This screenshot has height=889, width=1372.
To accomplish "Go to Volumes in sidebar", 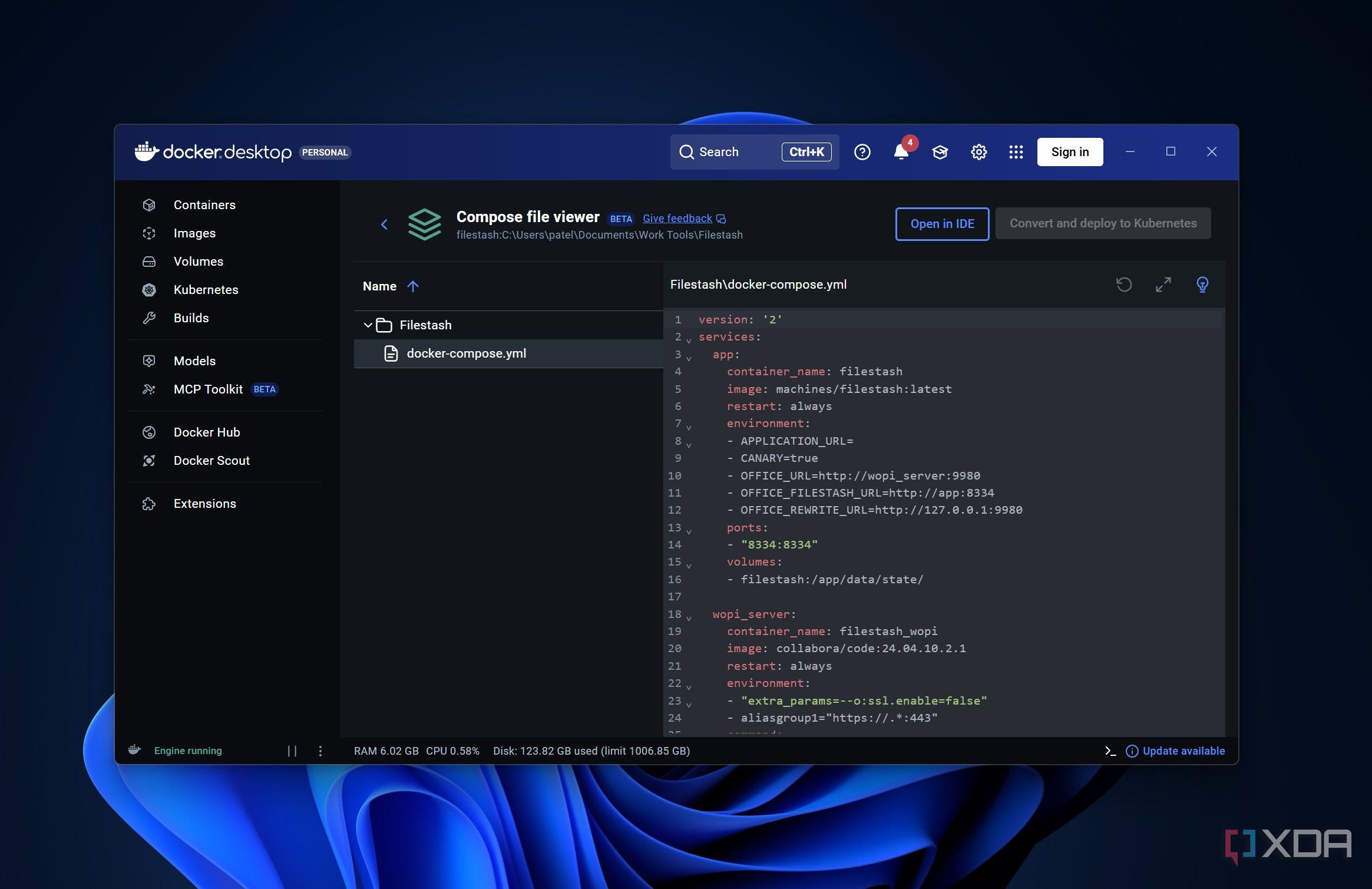I will (x=199, y=262).
